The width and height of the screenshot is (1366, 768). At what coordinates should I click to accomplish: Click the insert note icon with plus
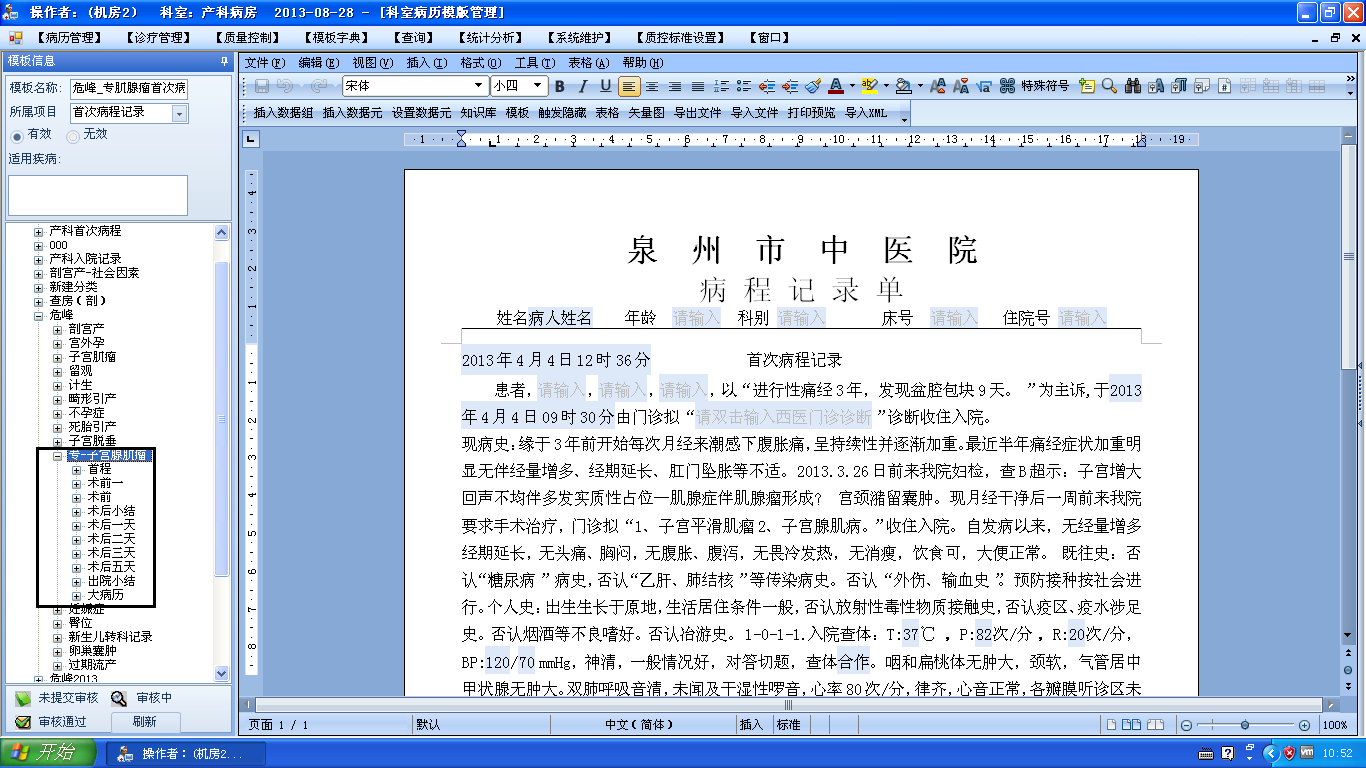click(x=1087, y=86)
